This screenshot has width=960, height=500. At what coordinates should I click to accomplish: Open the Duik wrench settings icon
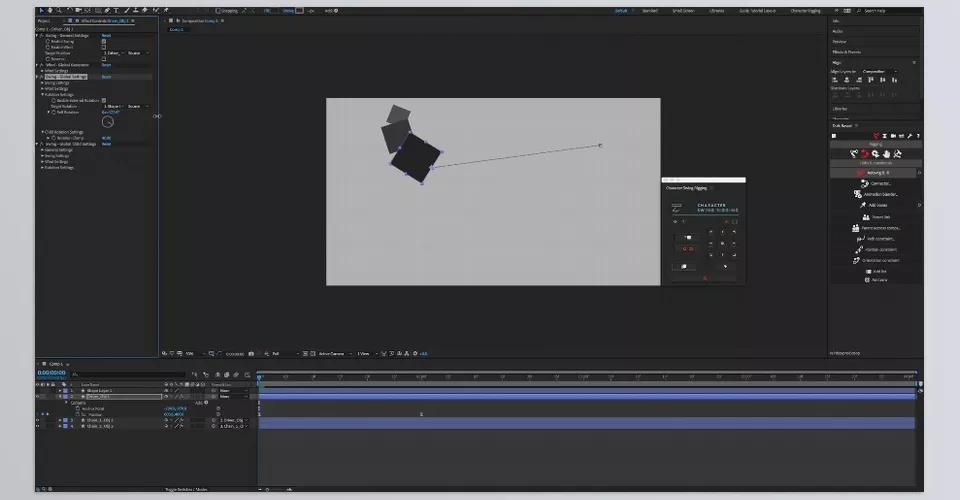click(910, 136)
